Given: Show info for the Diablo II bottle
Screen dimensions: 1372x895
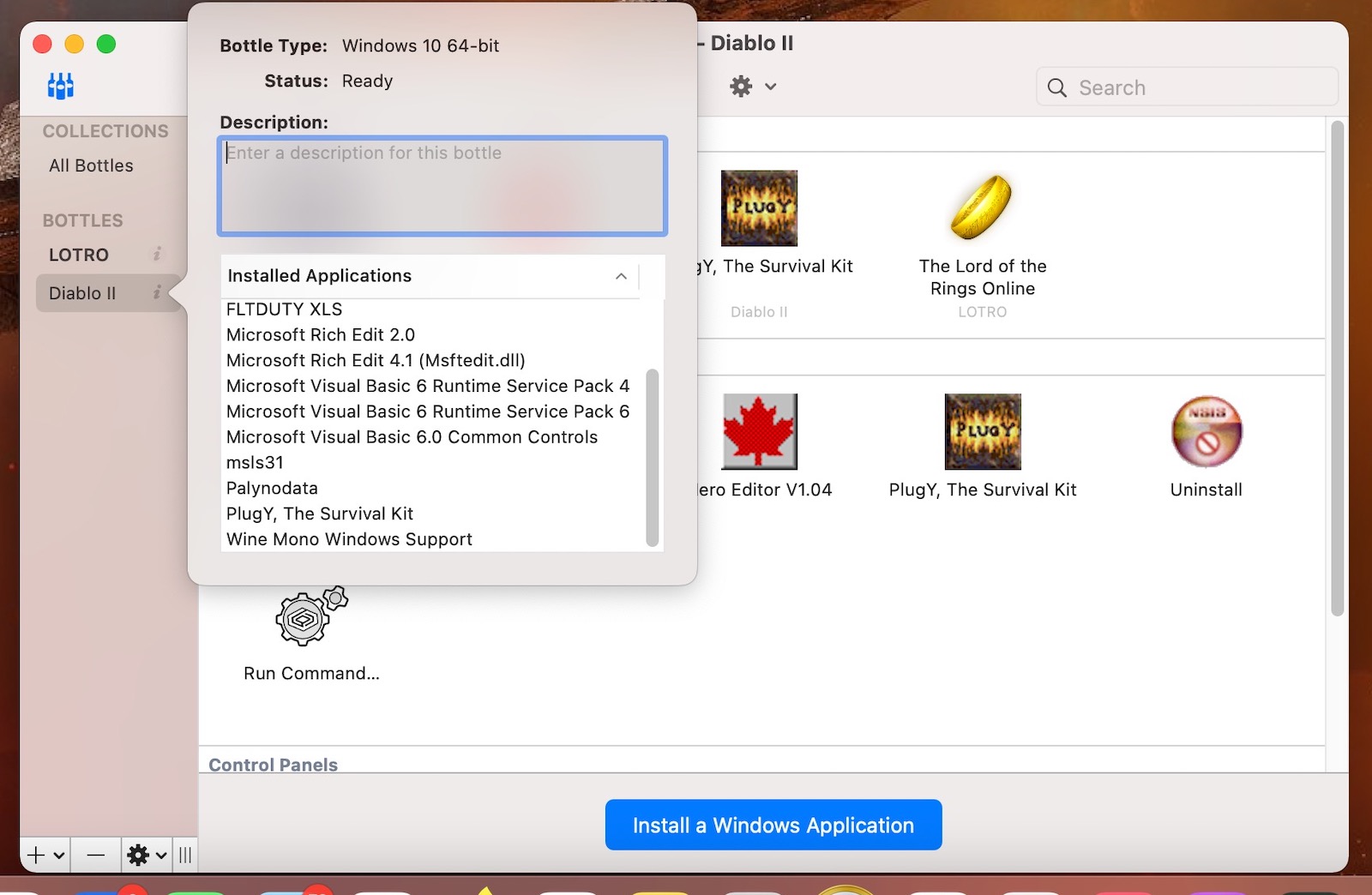Looking at the screenshot, I should pyautogui.click(x=157, y=293).
